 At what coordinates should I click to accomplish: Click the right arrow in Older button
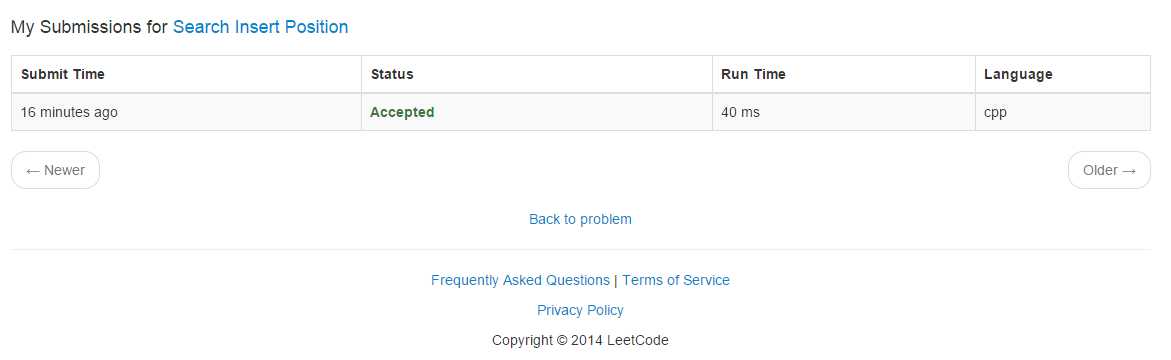coord(1129,171)
